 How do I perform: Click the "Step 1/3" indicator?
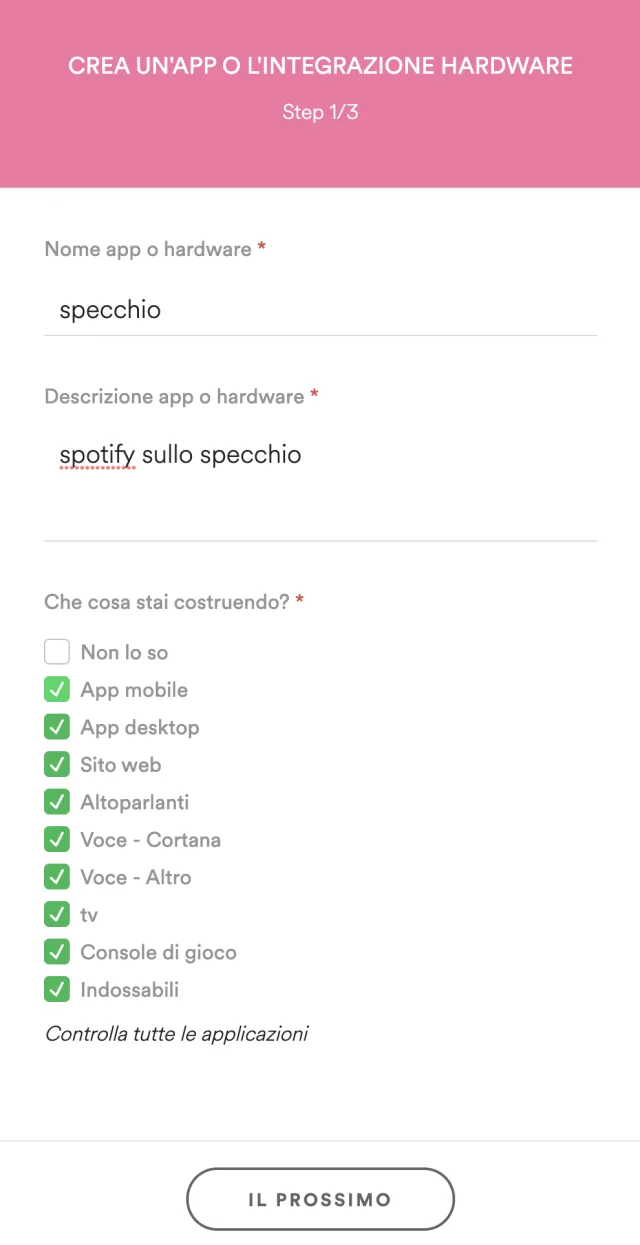click(320, 112)
